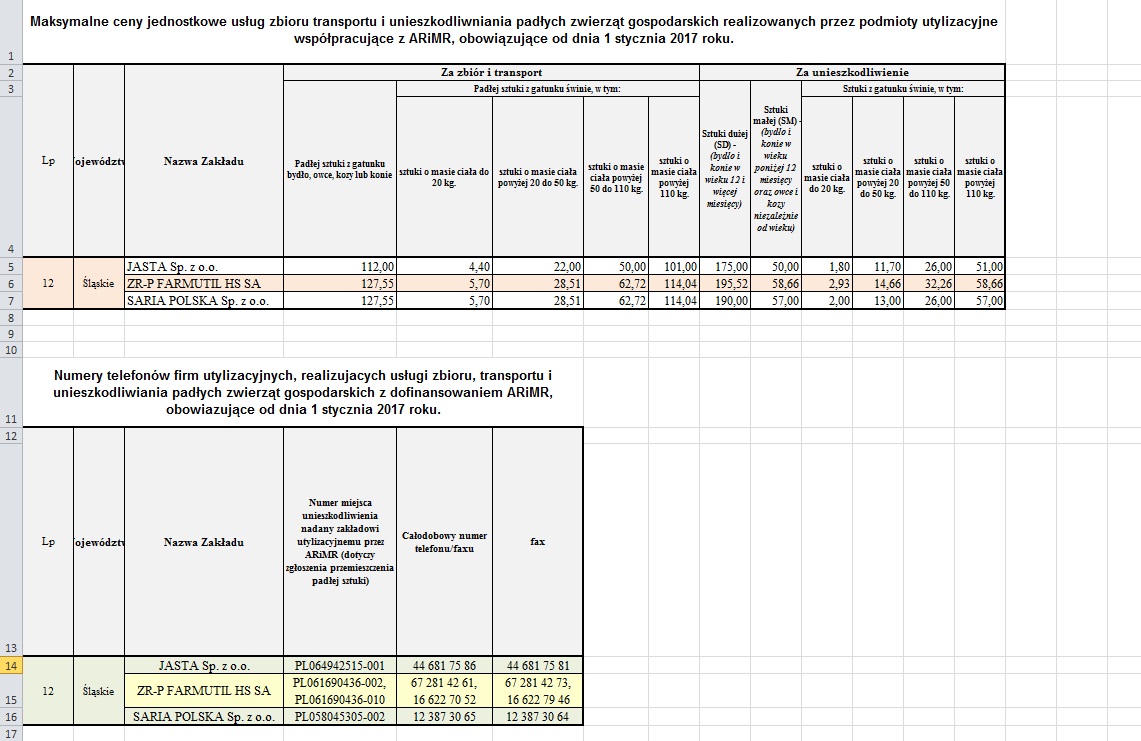Select the cell with value 22,00
Screen dimensions: 1141x741
click(x=538, y=266)
